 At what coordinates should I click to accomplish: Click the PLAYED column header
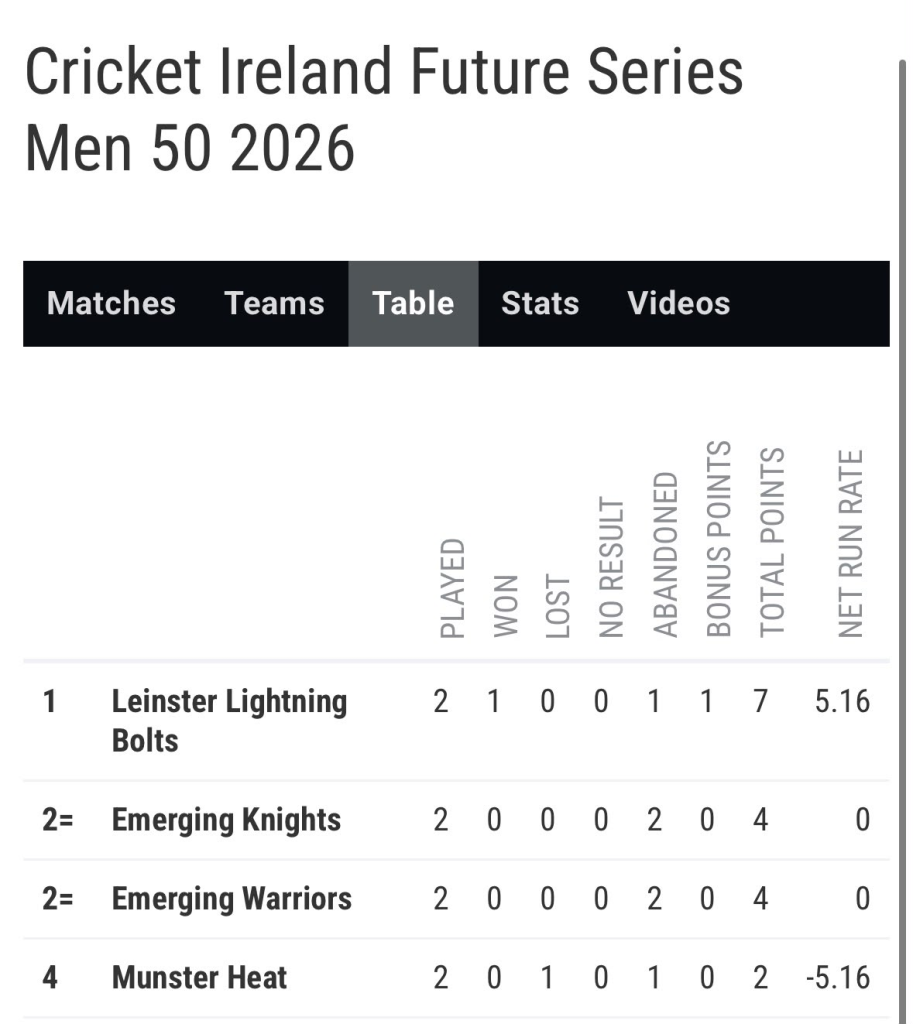[x=453, y=588]
